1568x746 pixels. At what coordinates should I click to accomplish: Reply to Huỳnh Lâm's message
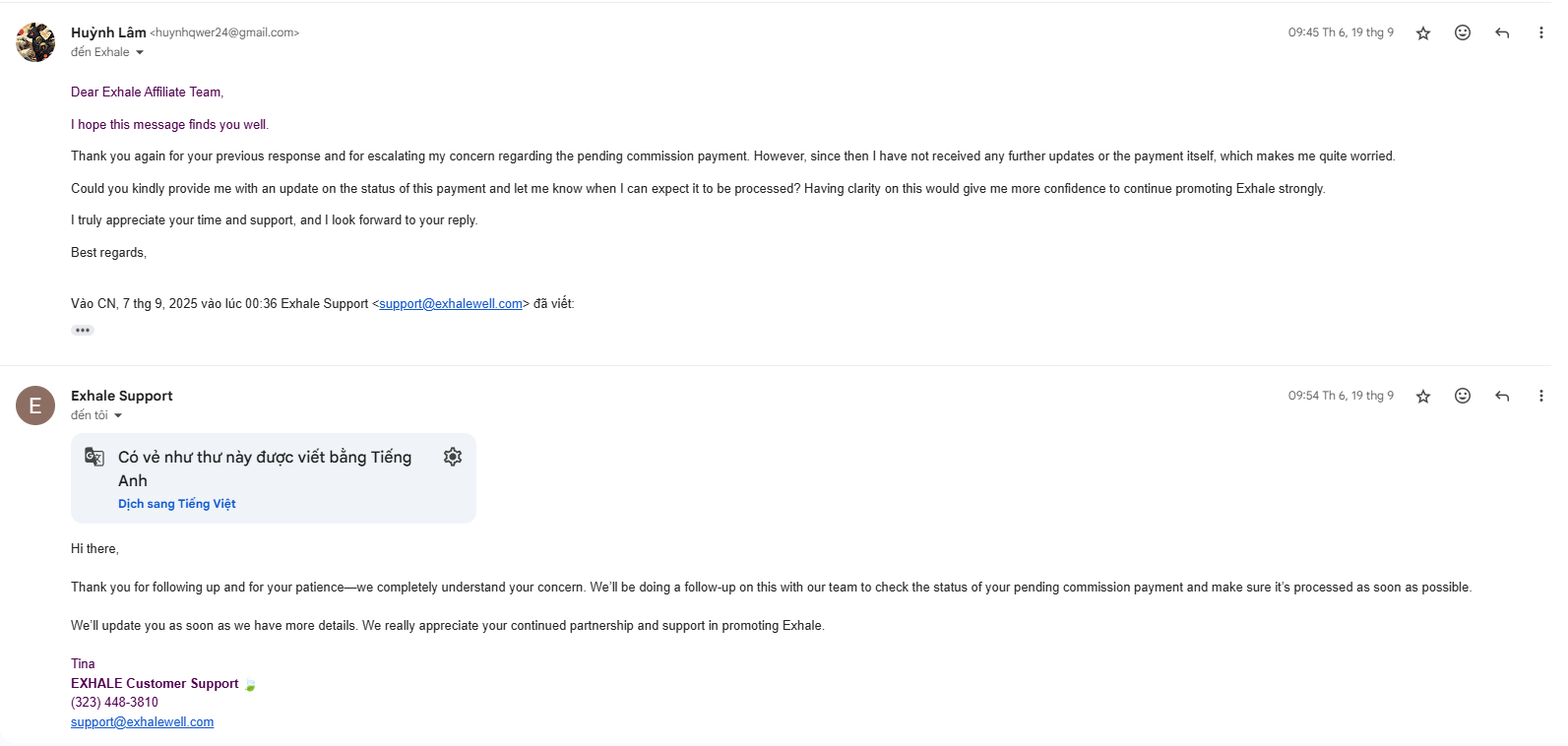(x=1502, y=32)
